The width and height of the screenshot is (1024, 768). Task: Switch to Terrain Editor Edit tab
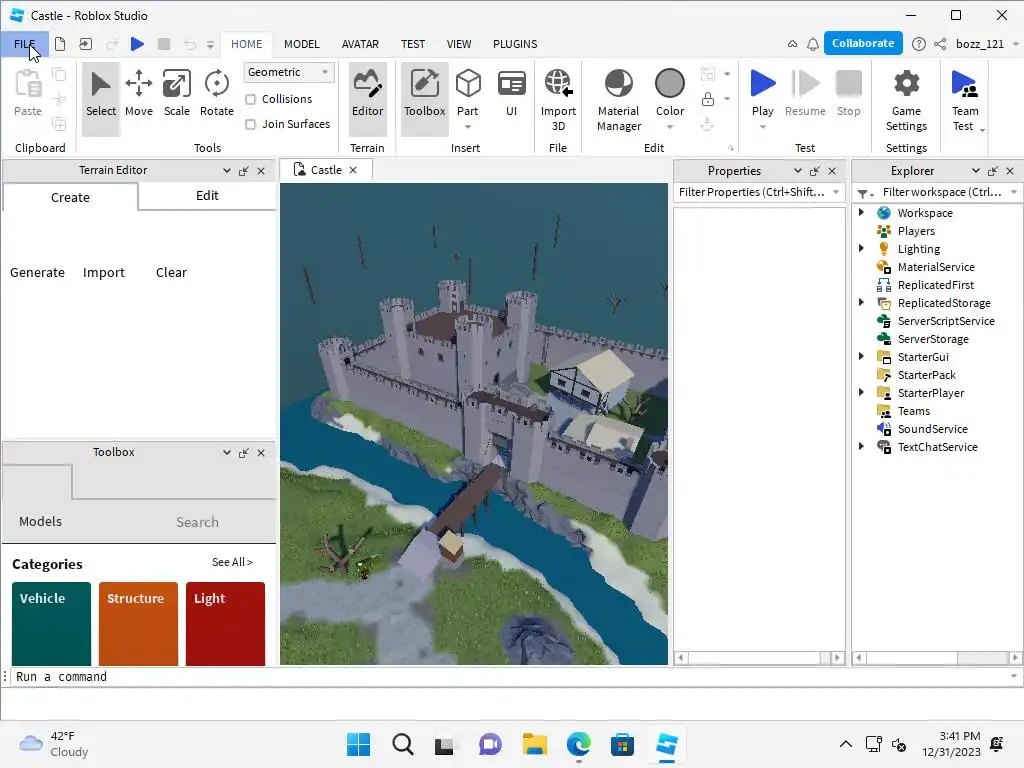pos(207,196)
